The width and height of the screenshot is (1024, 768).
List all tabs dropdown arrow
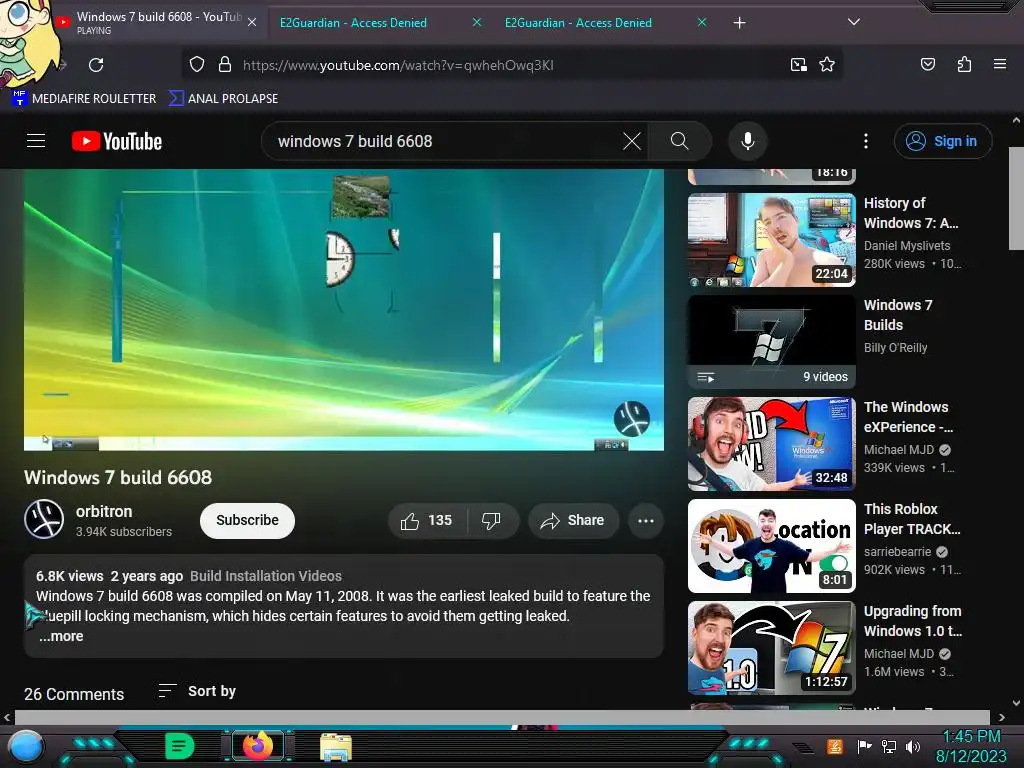pos(854,22)
